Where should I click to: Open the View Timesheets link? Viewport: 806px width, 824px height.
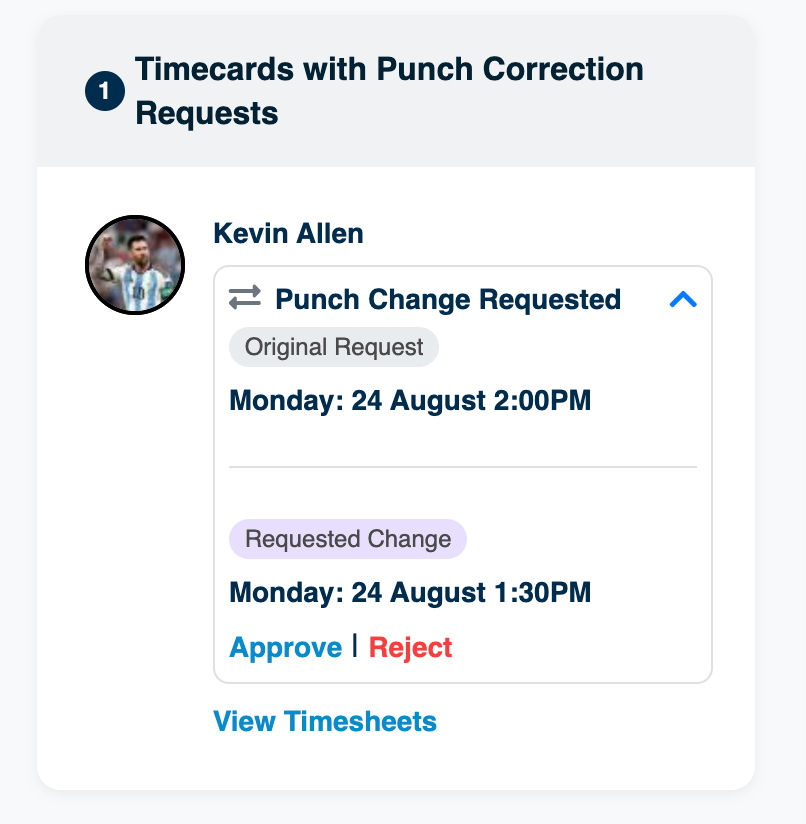pos(325,721)
